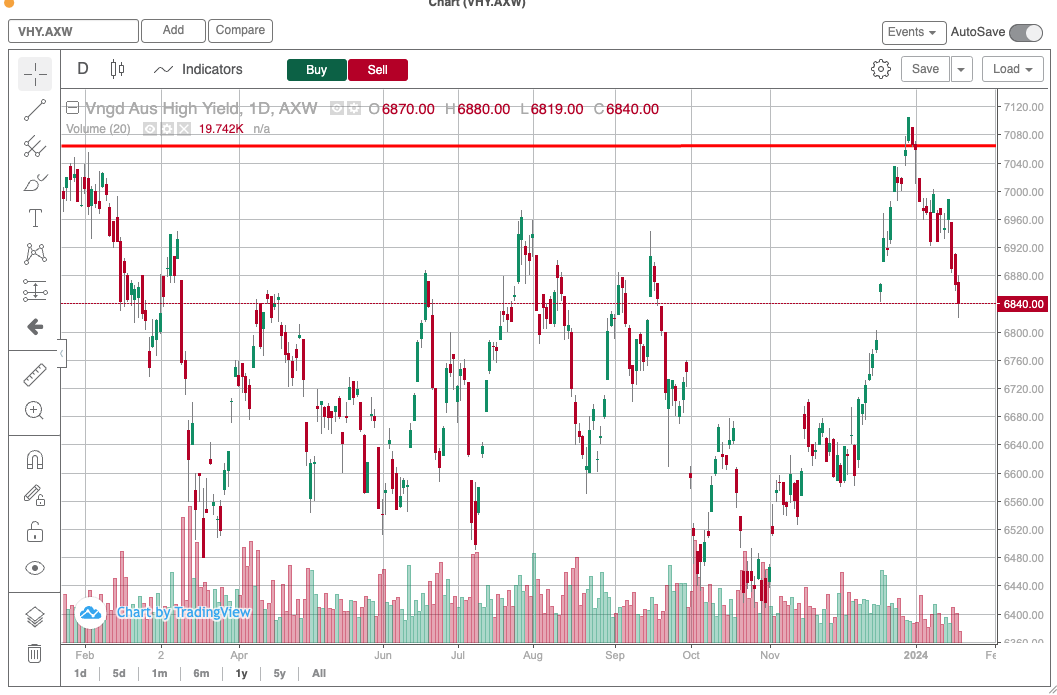The height and width of the screenshot is (695, 1057).
Task: Select the 5y time range
Action: (280, 673)
